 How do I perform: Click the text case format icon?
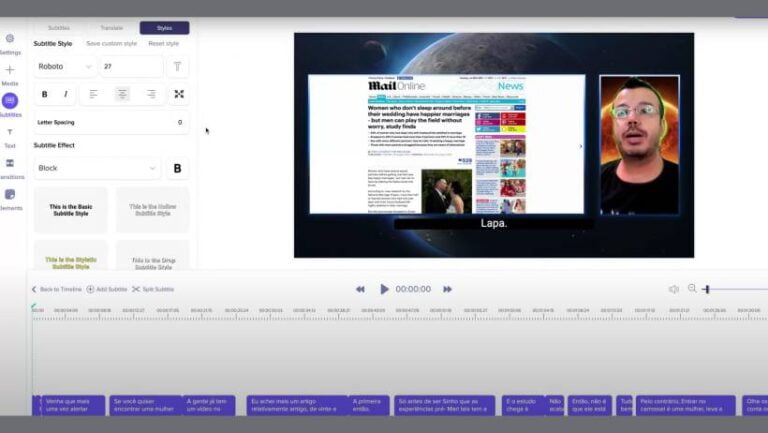point(177,66)
